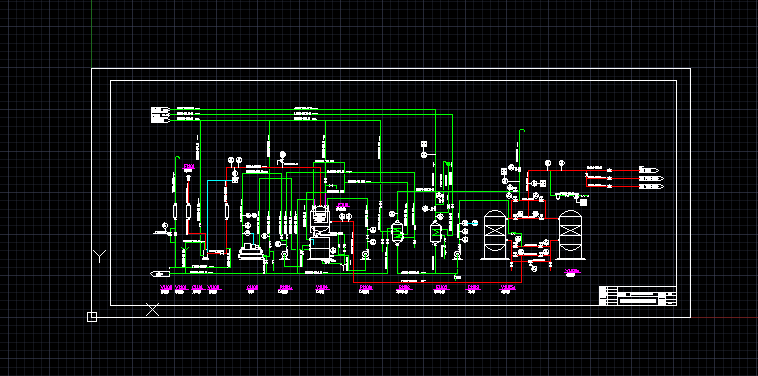
Task: Select the right tall cross-braced tower vessel
Action: 570,235
